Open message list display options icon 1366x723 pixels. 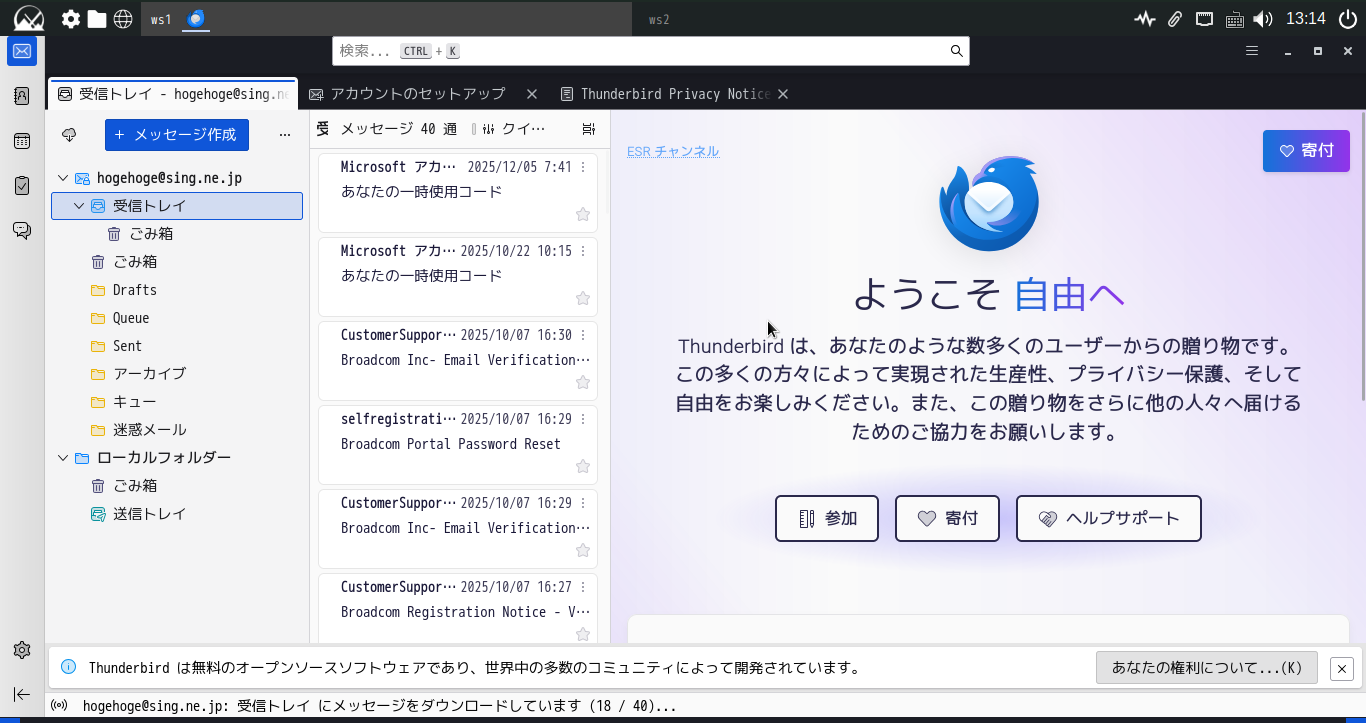click(x=589, y=129)
